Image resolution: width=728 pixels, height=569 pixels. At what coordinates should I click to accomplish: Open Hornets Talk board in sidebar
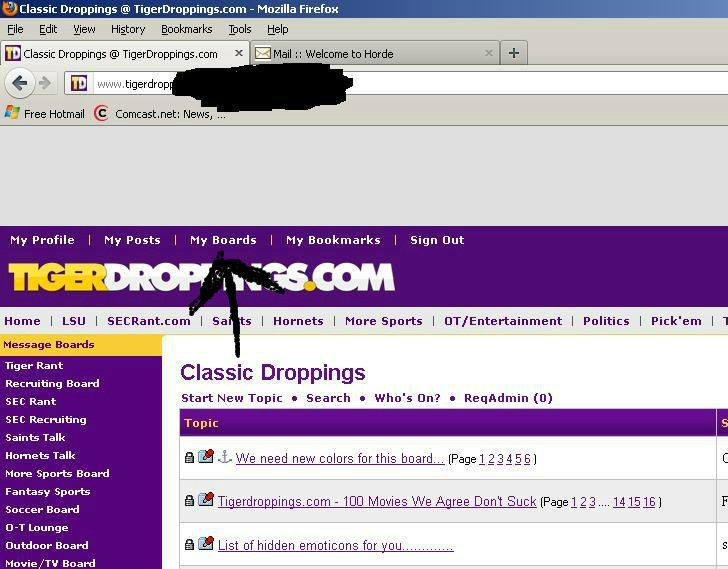40,455
